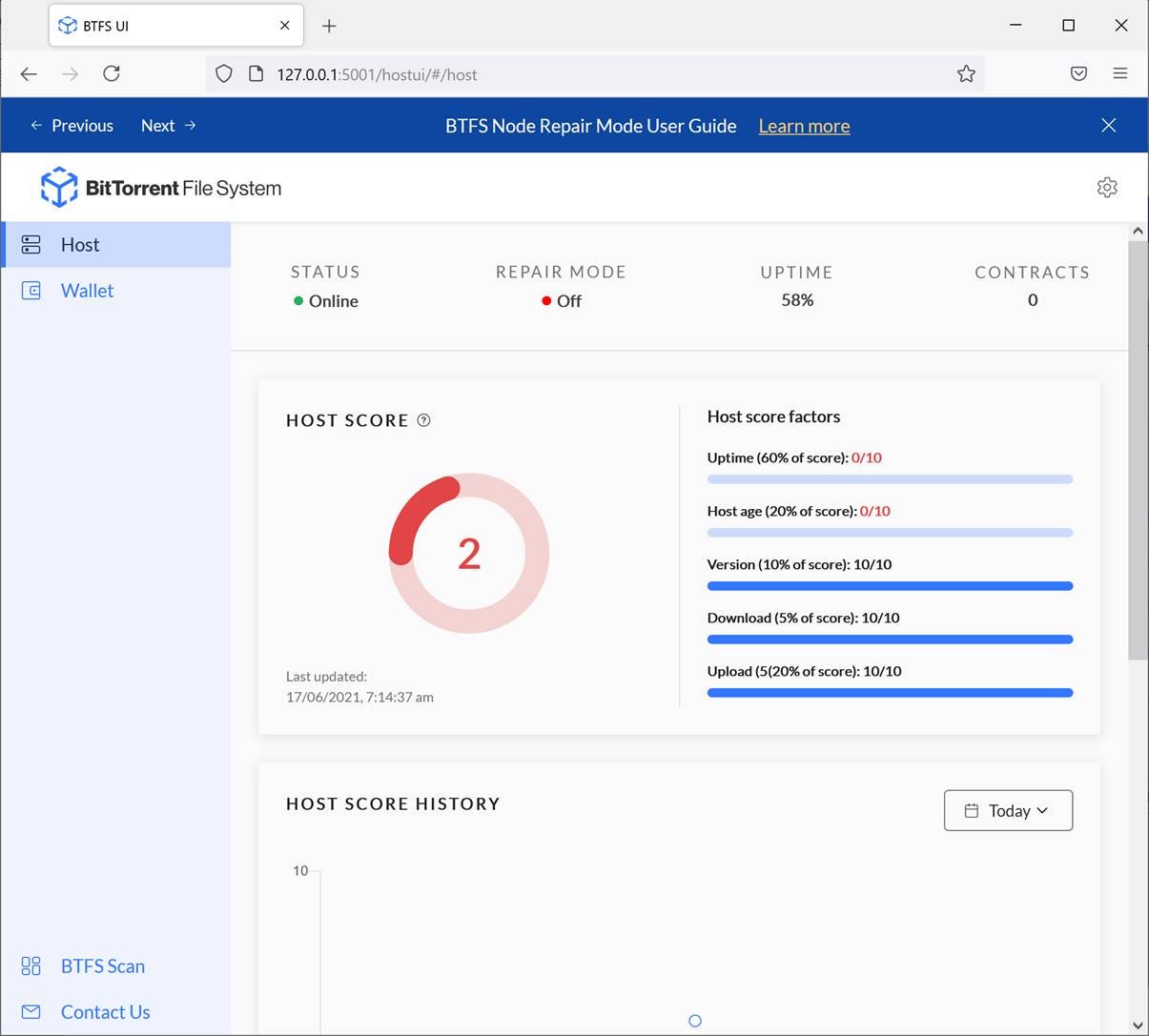The image size is (1149, 1036).
Task: Click the Wallet sidebar icon
Action: click(x=31, y=291)
